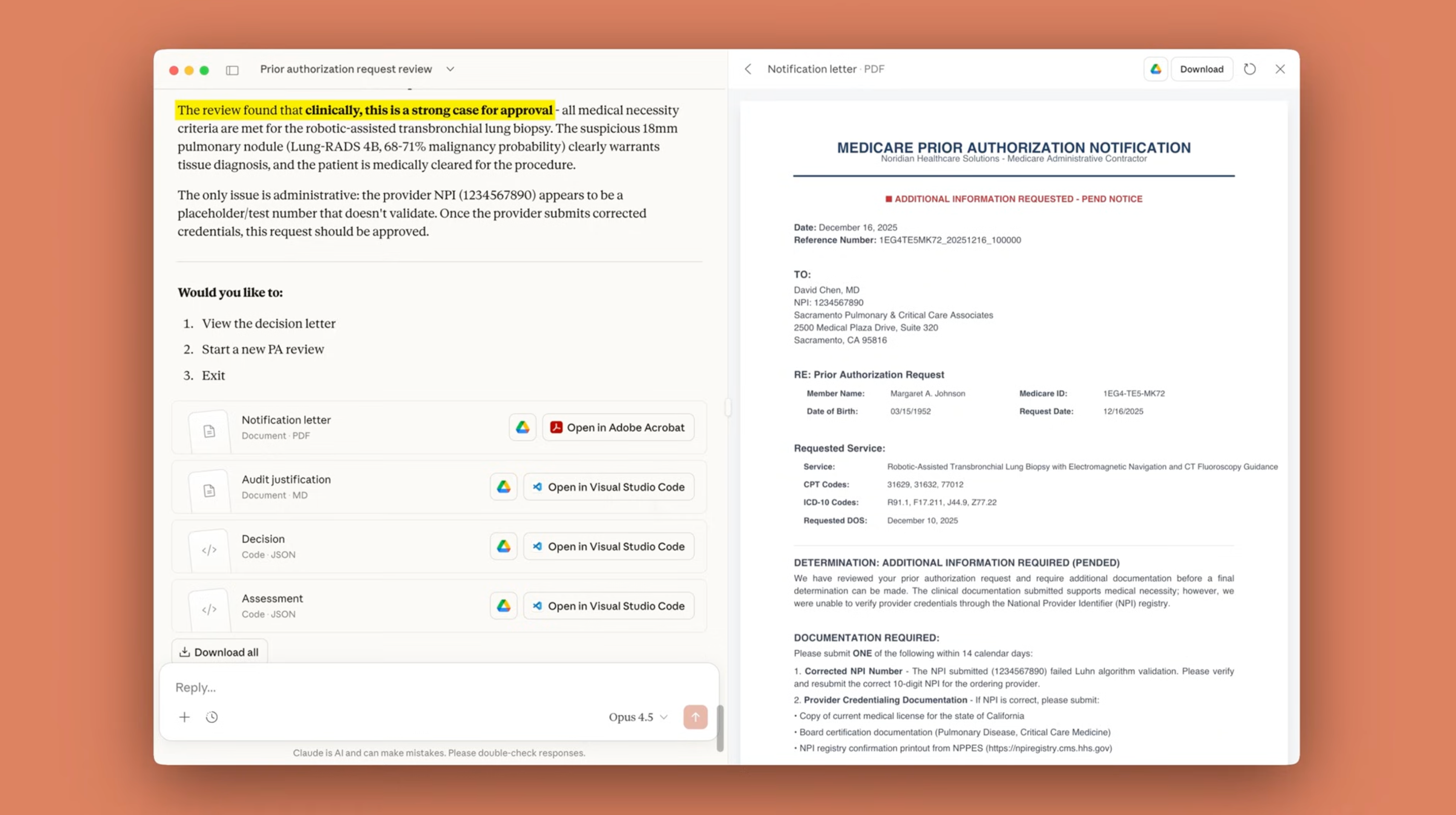
Task: Open in Adobe Acrobat button
Action: click(x=618, y=427)
